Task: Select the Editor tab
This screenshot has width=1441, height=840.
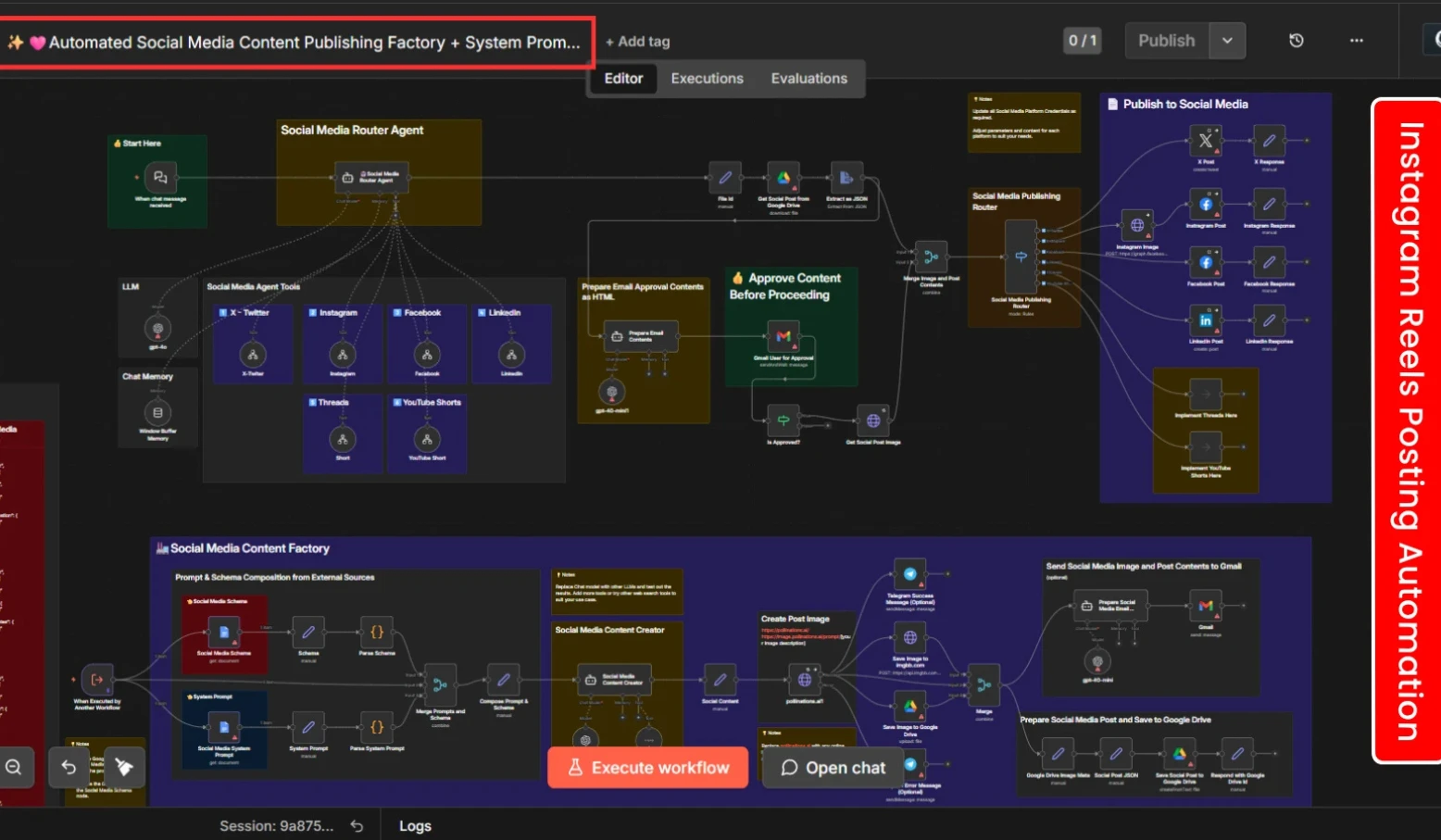Action: point(623,79)
